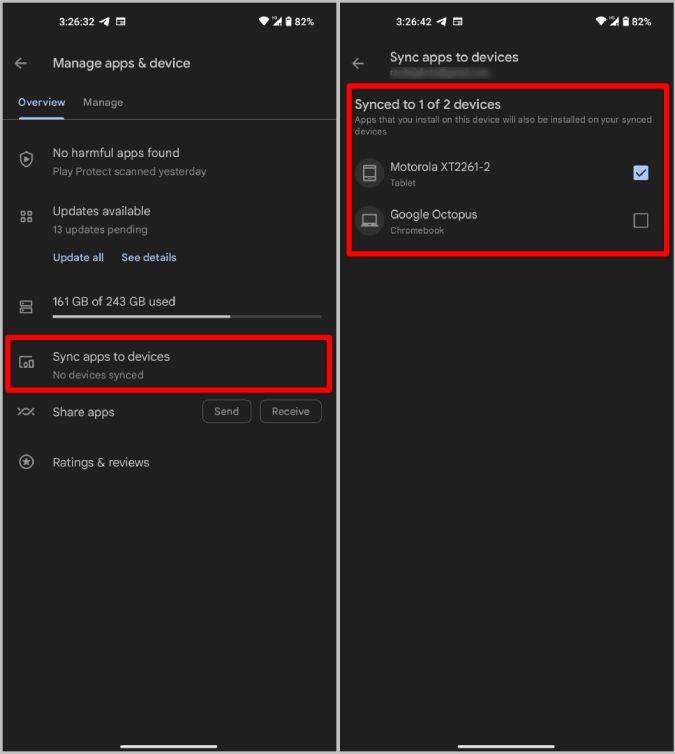This screenshot has height=754, width=675.
Task: Enable sync for Google Octopus Chromebook
Action: (640, 220)
